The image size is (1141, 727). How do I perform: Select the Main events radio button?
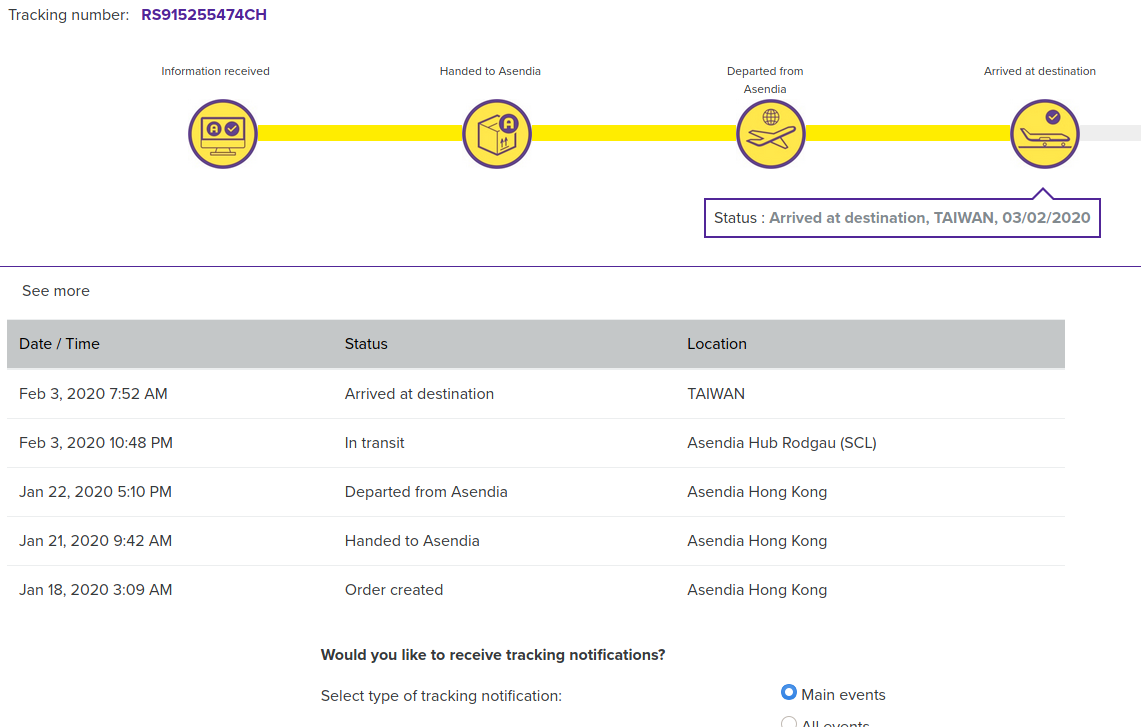(x=789, y=693)
